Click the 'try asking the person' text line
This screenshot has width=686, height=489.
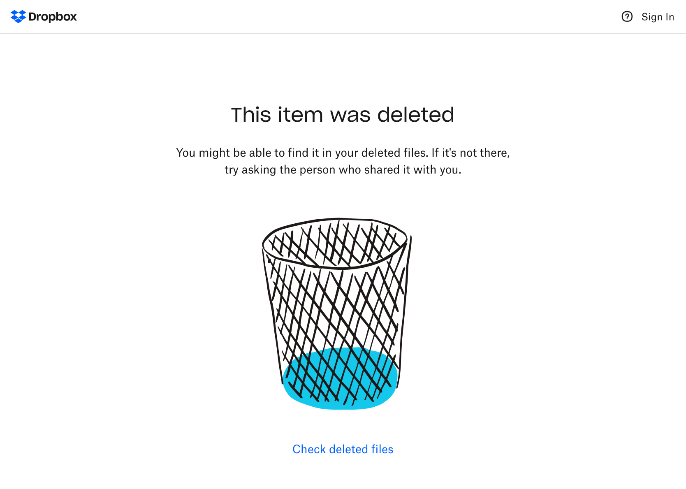pyautogui.click(x=343, y=170)
